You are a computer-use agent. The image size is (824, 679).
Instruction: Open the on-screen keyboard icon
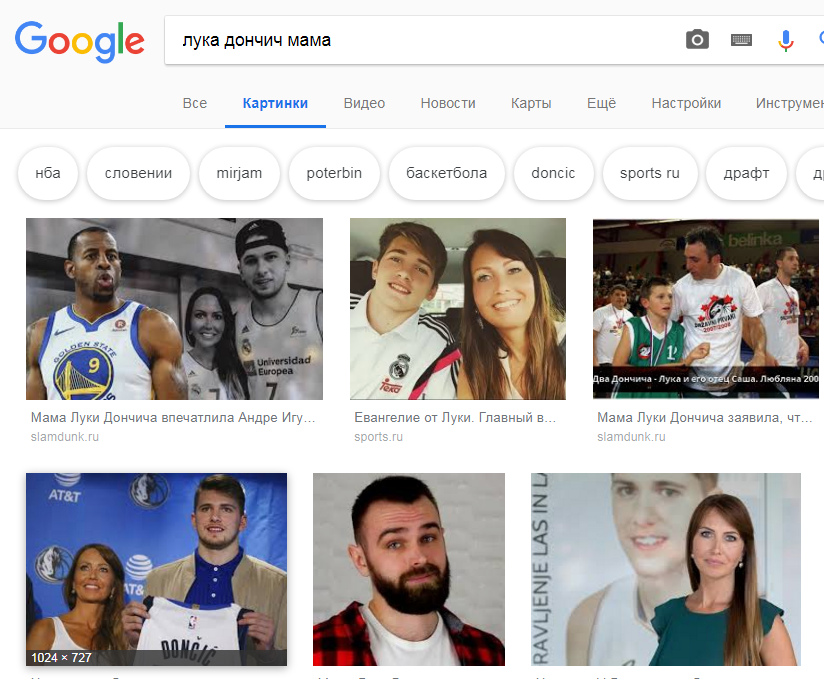coord(741,40)
